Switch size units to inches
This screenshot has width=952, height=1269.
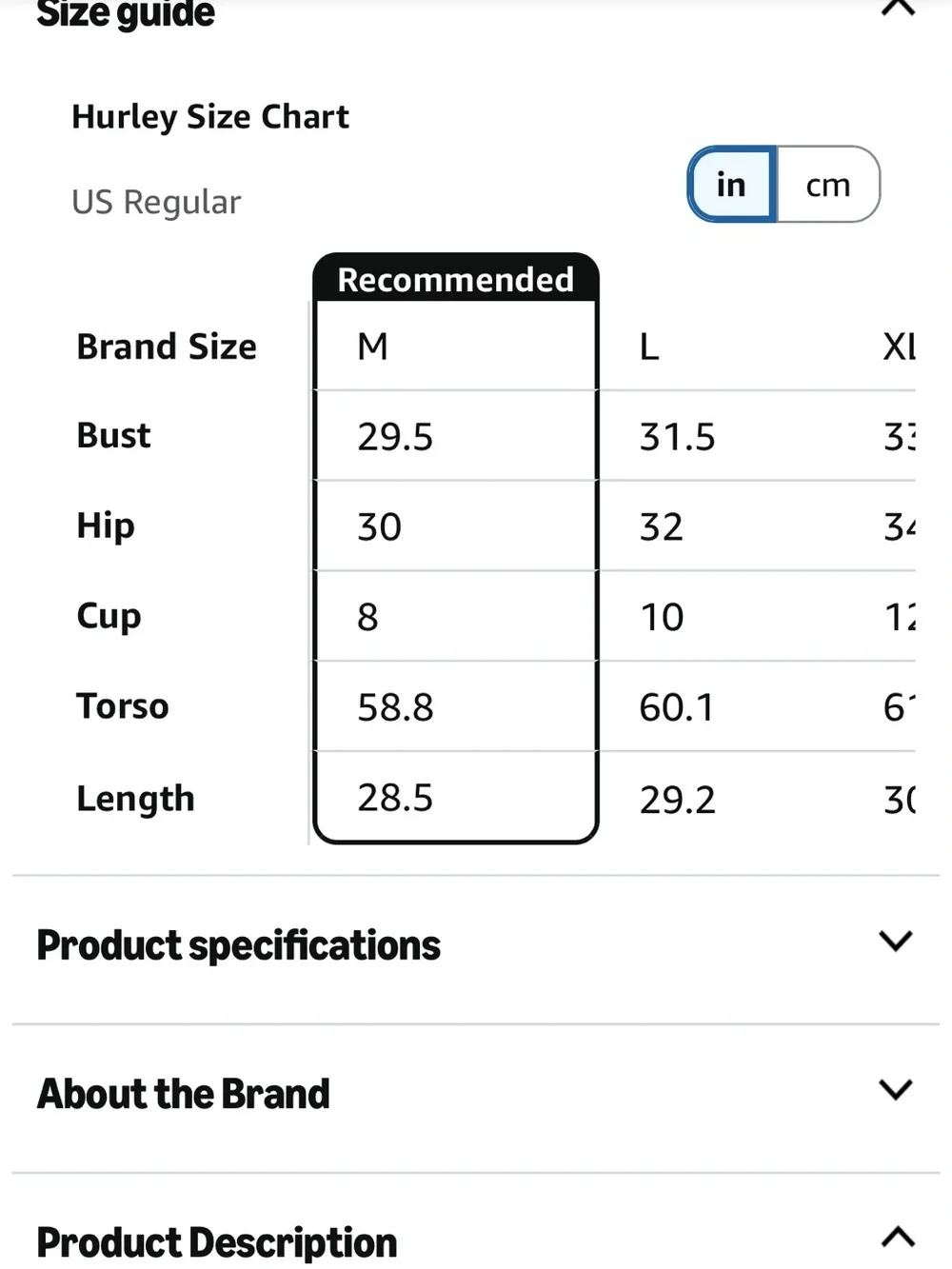[x=731, y=184]
